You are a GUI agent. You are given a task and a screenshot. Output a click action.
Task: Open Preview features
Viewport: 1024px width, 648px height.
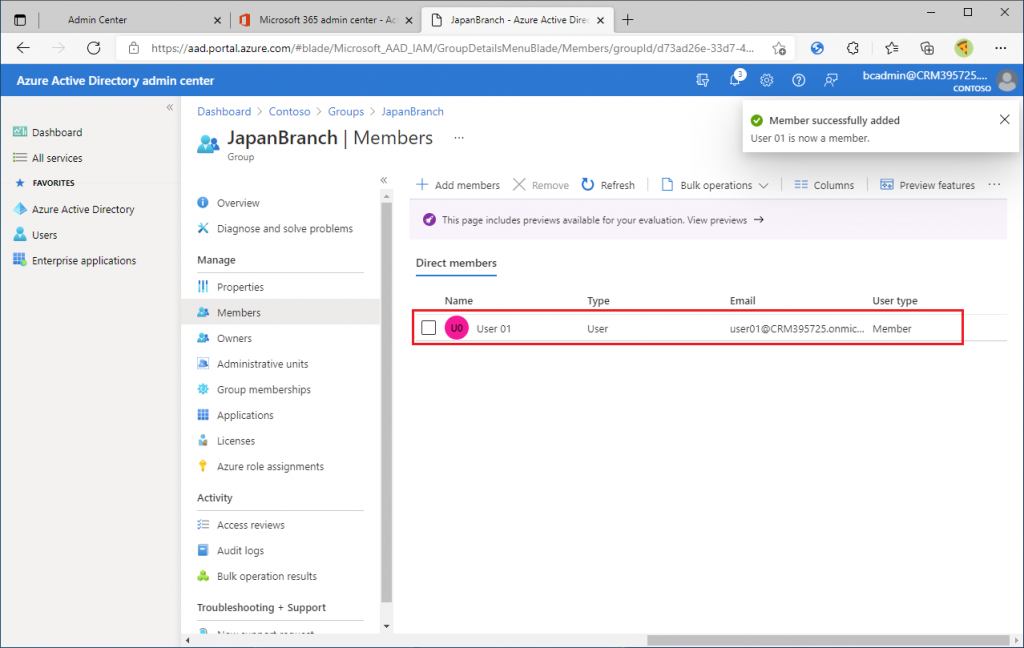(x=927, y=185)
